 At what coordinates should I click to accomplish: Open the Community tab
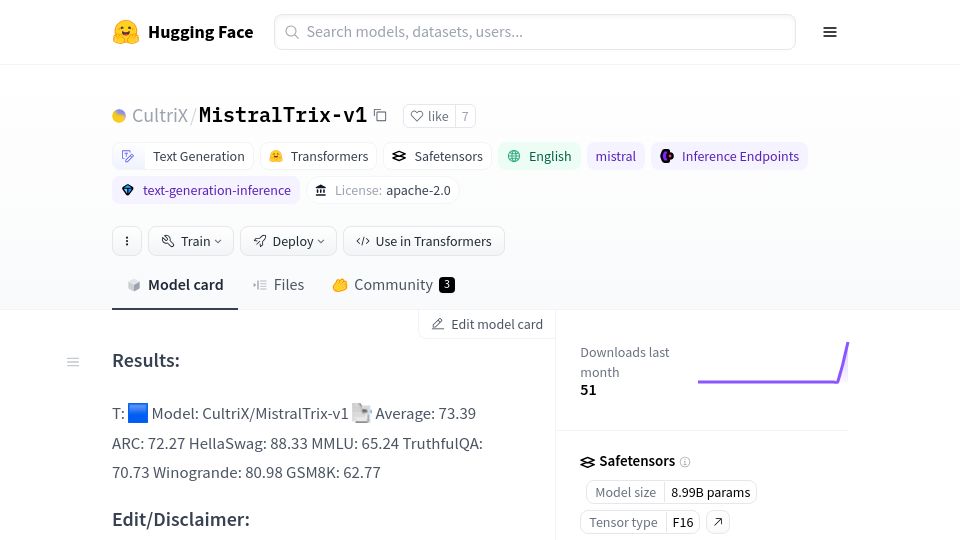click(x=394, y=285)
